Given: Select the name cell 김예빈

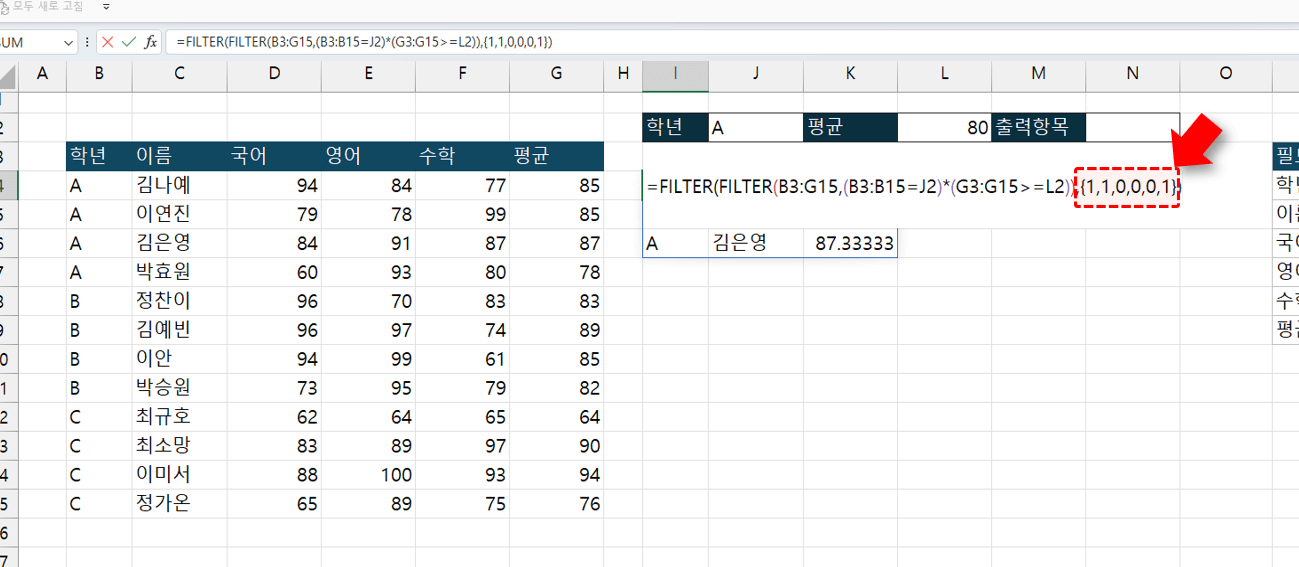Looking at the screenshot, I should [x=179, y=330].
